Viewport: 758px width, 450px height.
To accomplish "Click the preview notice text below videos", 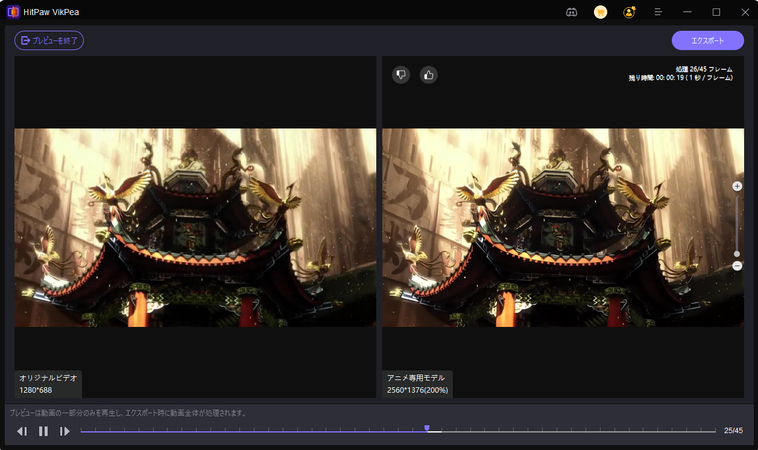I will (x=129, y=413).
